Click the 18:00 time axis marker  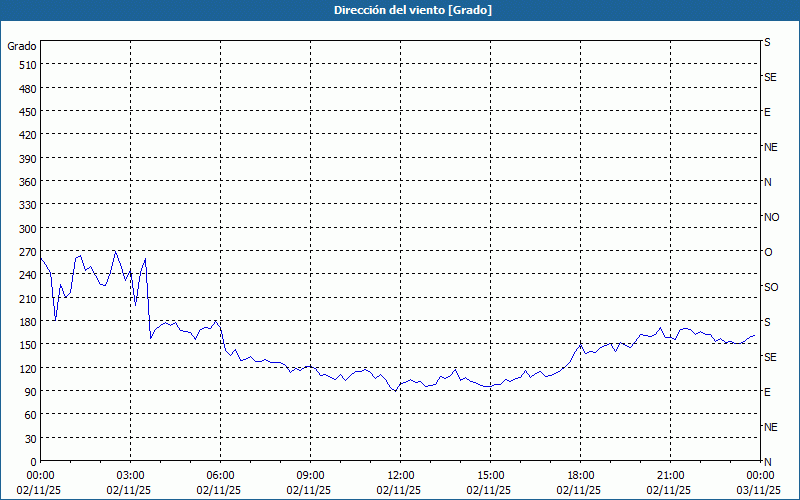coord(580,475)
